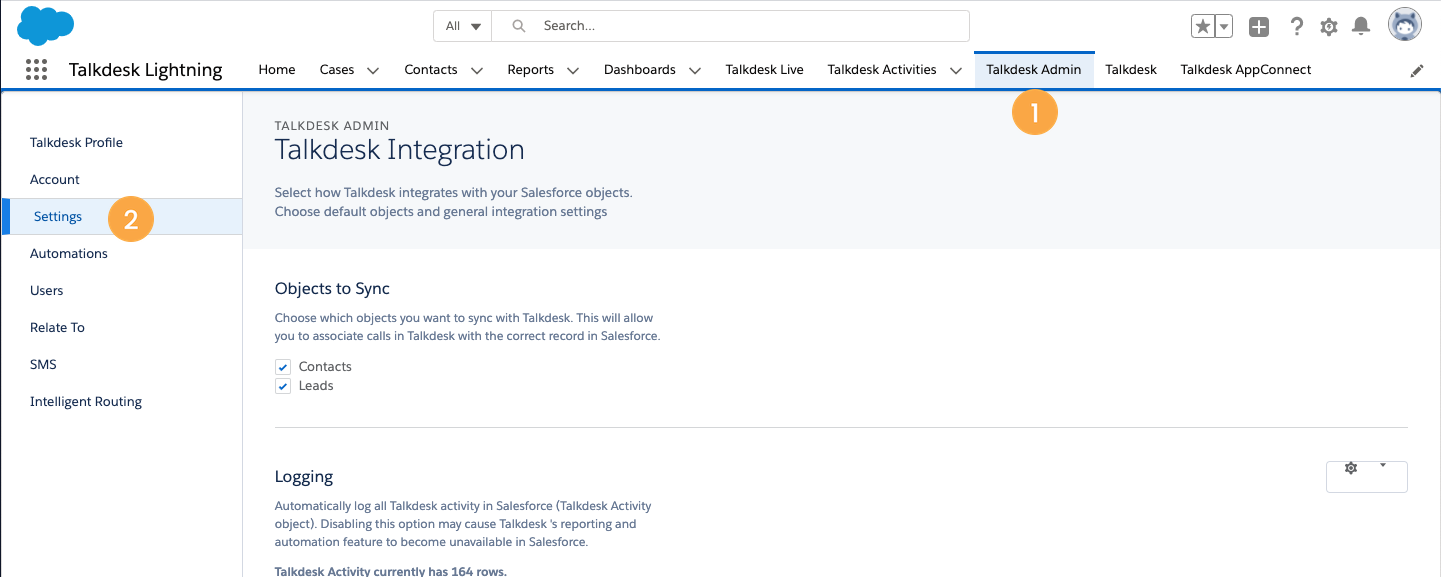Viewport: 1441px width, 577px height.
Task: Go to Salesforce home via the cloud logo
Action: point(46,25)
